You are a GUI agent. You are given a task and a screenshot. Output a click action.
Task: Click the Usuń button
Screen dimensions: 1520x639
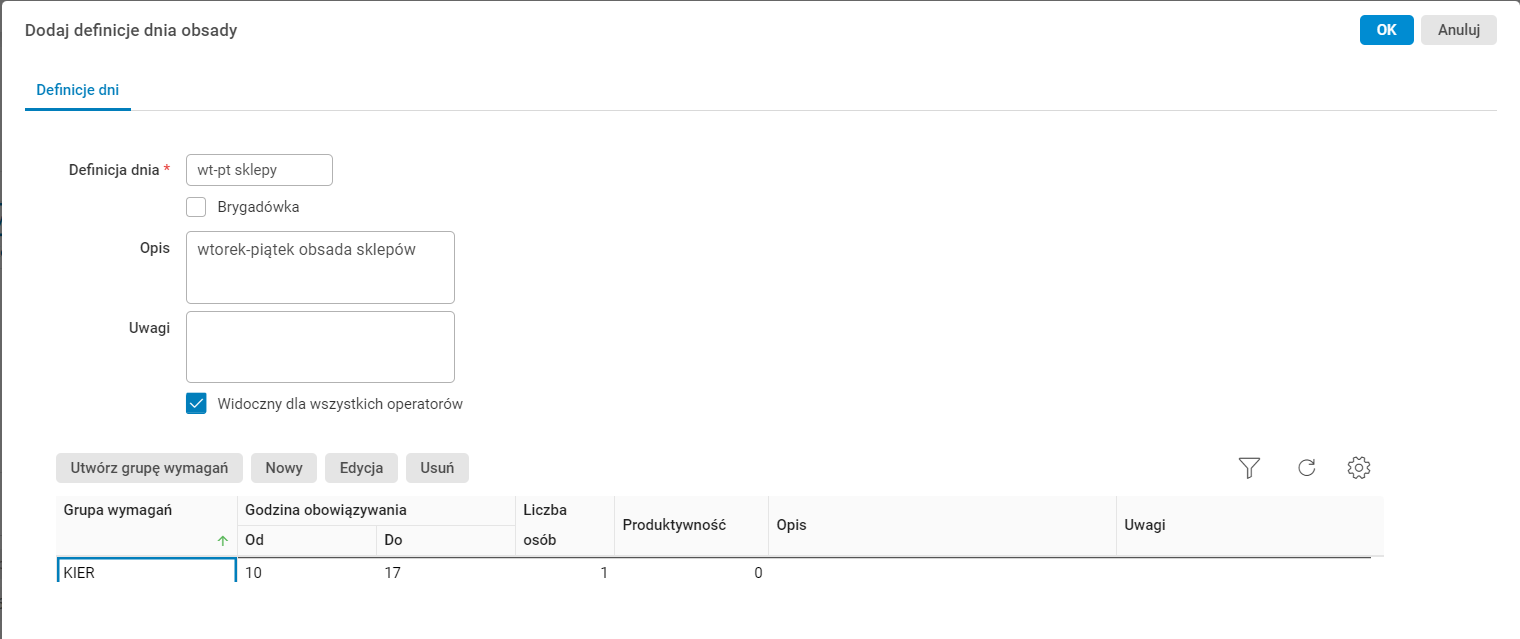point(437,468)
